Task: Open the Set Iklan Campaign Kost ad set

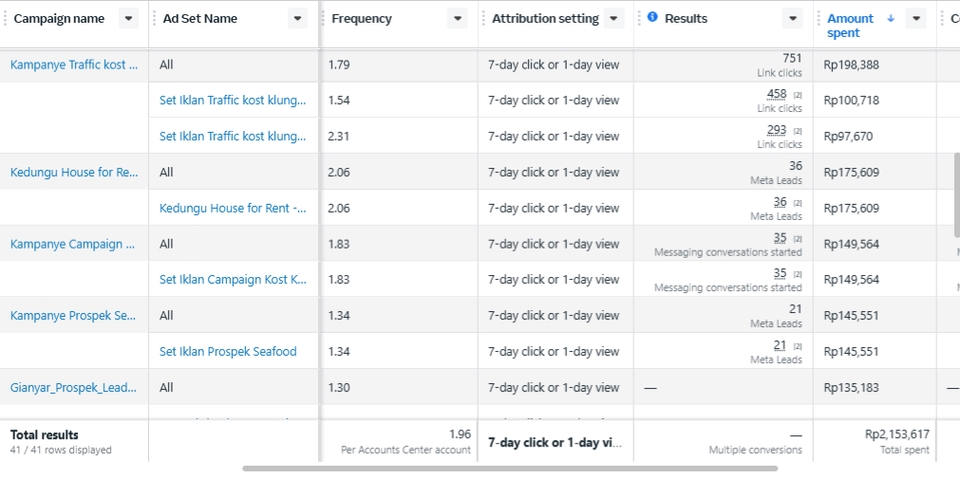Action: [233, 280]
